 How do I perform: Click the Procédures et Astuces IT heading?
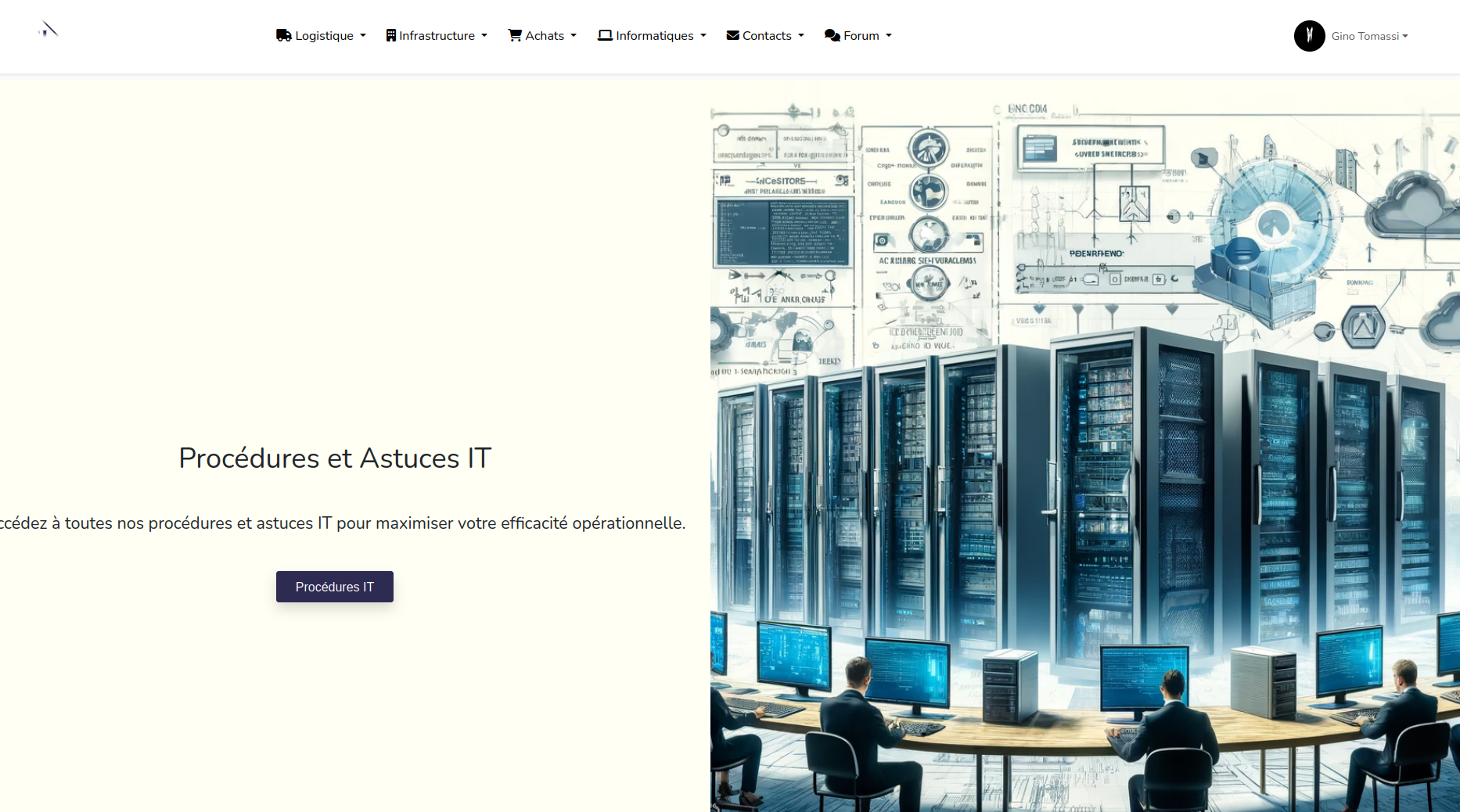(335, 458)
